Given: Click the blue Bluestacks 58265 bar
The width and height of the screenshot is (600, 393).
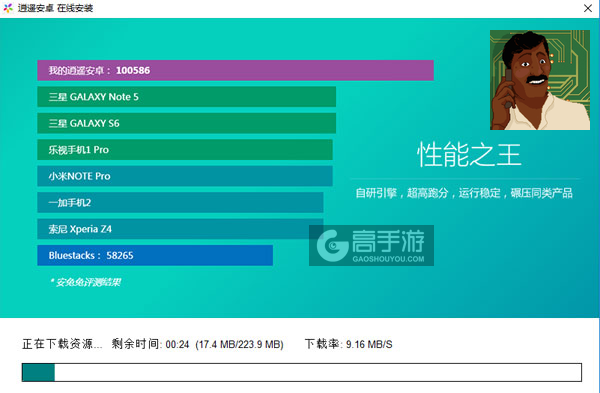Looking at the screenshot, I should click(155, 255).
